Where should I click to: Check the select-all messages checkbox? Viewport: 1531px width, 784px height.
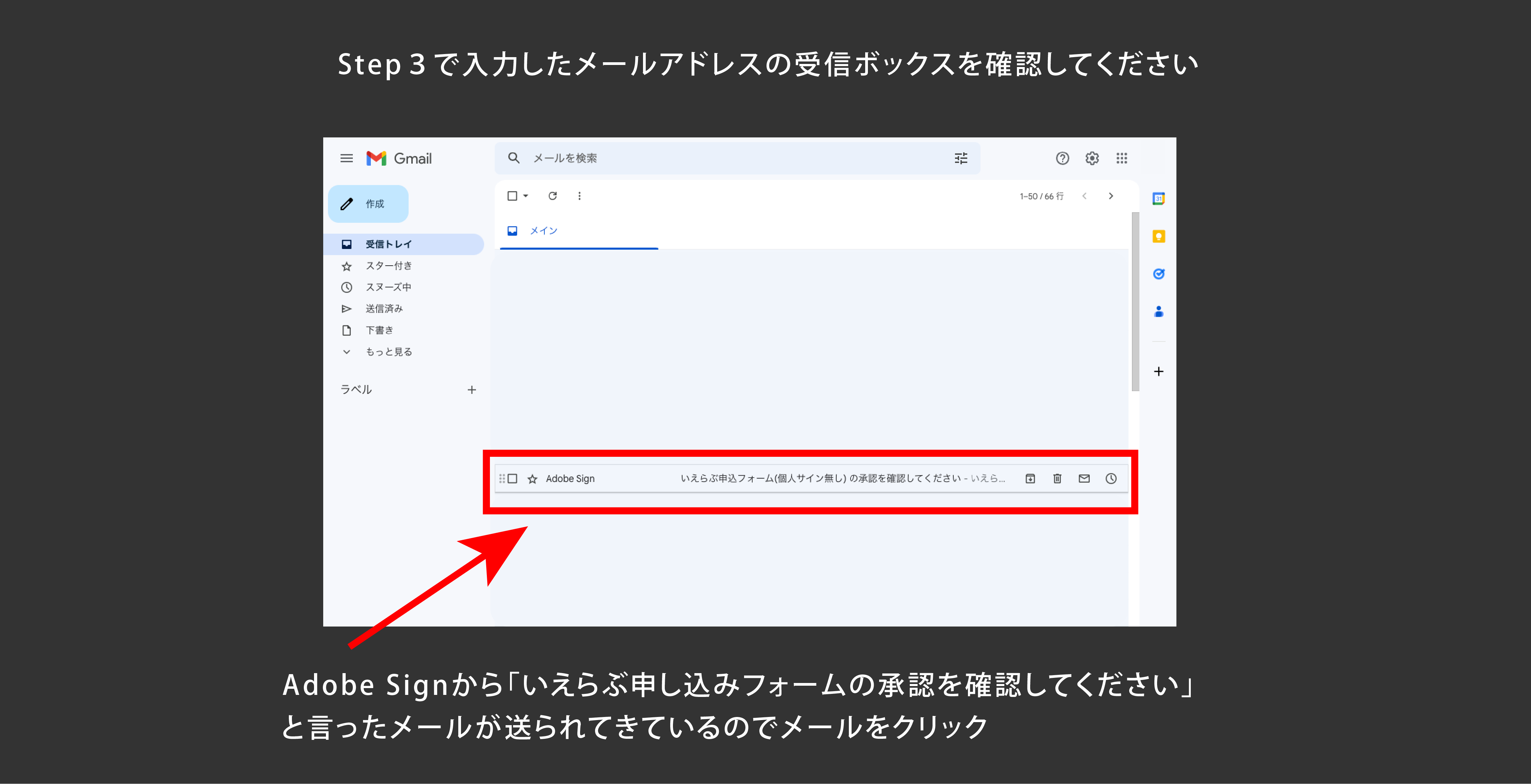pos(512,196)
